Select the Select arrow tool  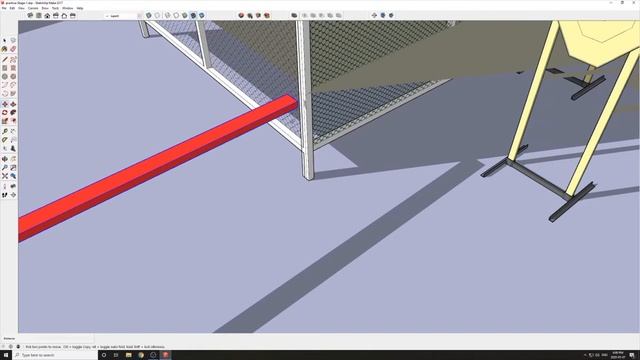pos(4,40)
